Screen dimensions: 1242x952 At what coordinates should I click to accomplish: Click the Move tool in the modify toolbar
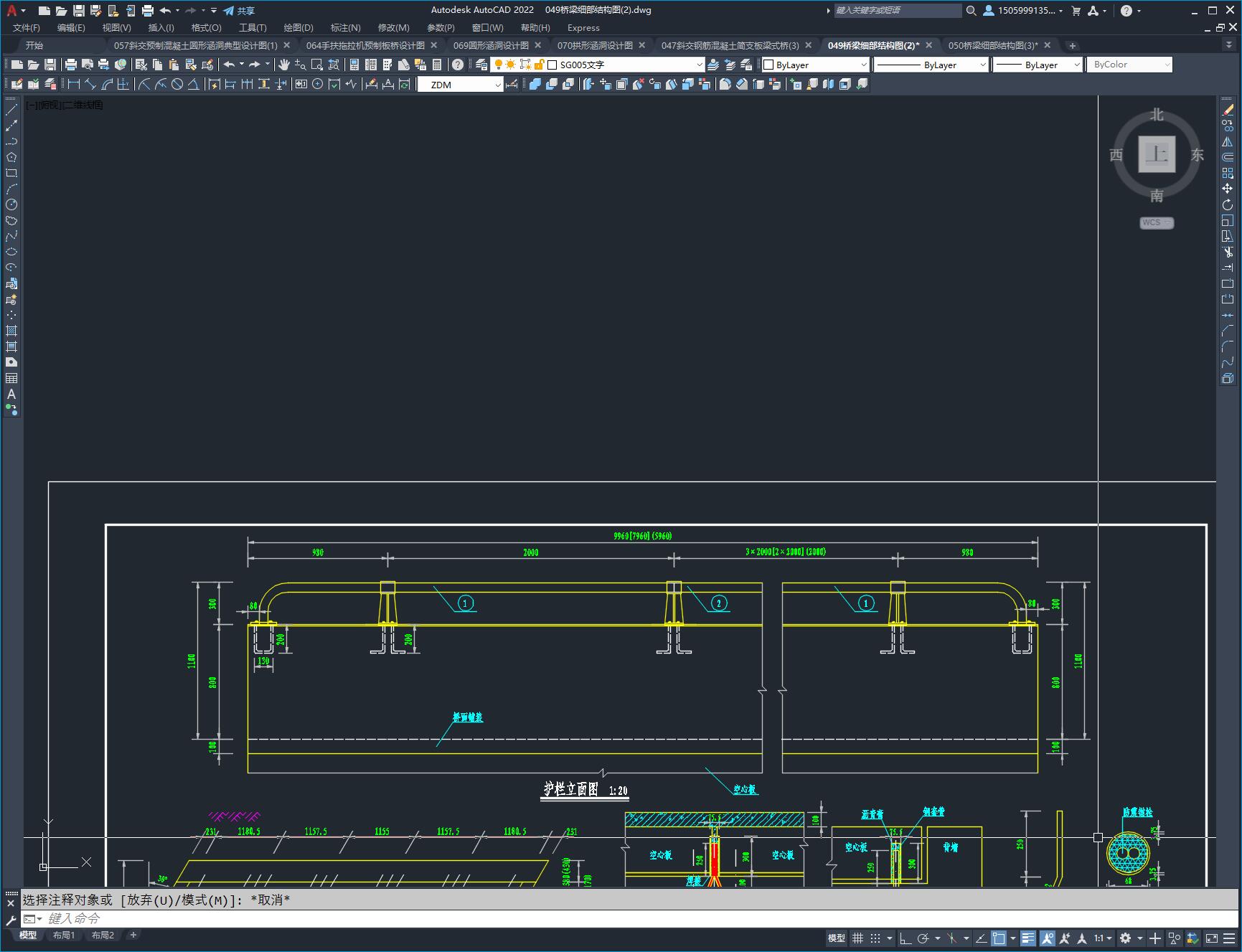click(1228, 189)
